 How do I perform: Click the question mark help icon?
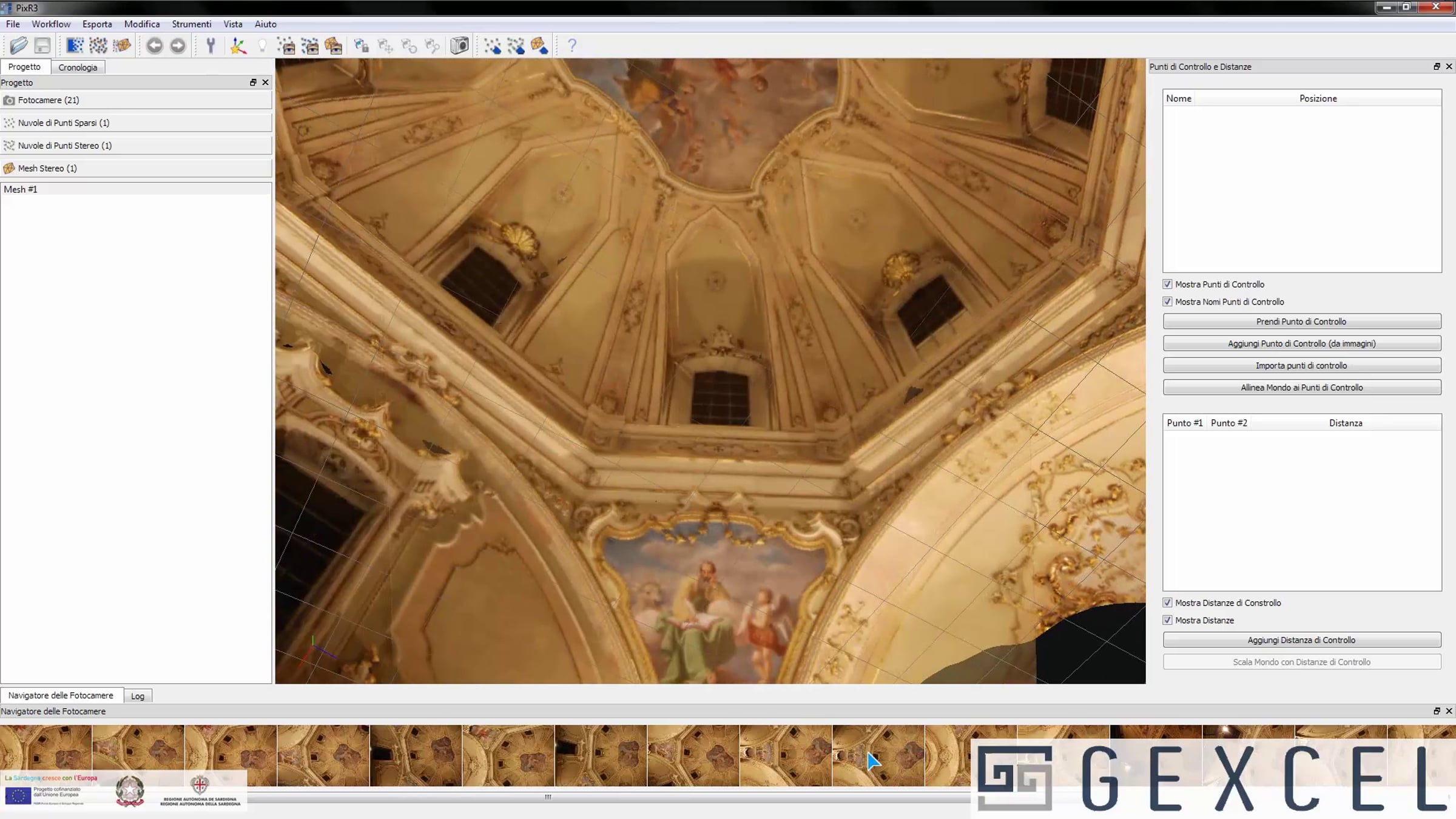[x=571, y=45]
